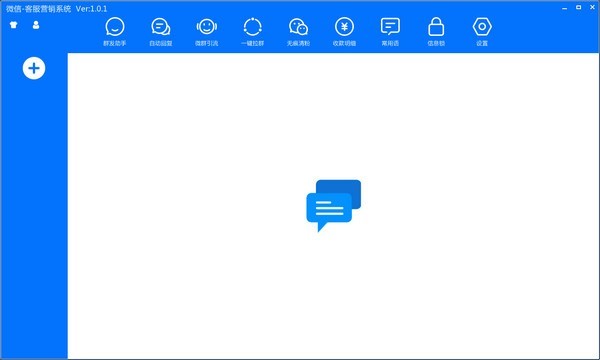This screenshot has height=360, width=600.
Task: Close the 客服营销系统 window
Action: click(592, 7)
